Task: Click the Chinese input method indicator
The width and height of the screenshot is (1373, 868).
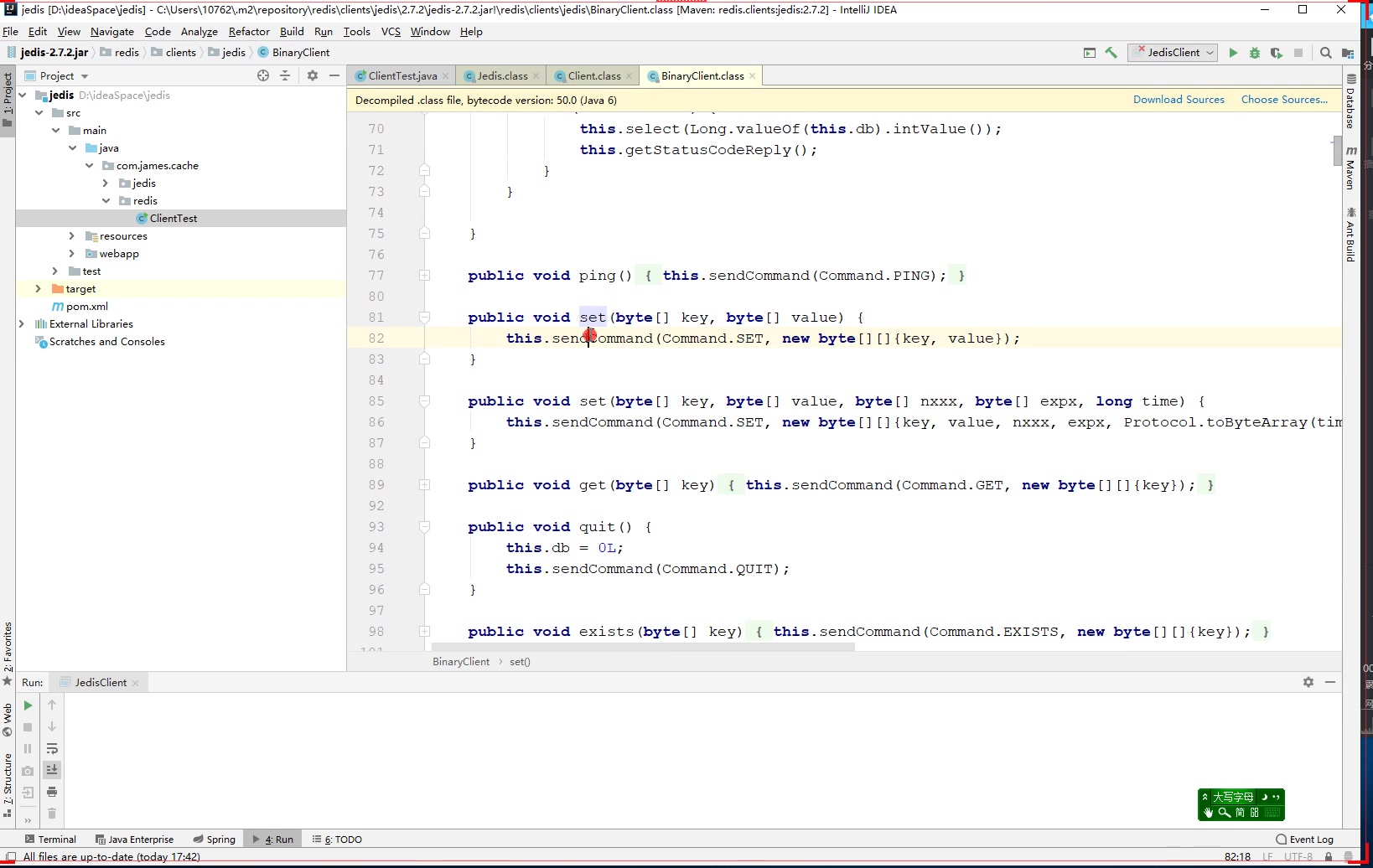Action: (x=1241, y=805)
